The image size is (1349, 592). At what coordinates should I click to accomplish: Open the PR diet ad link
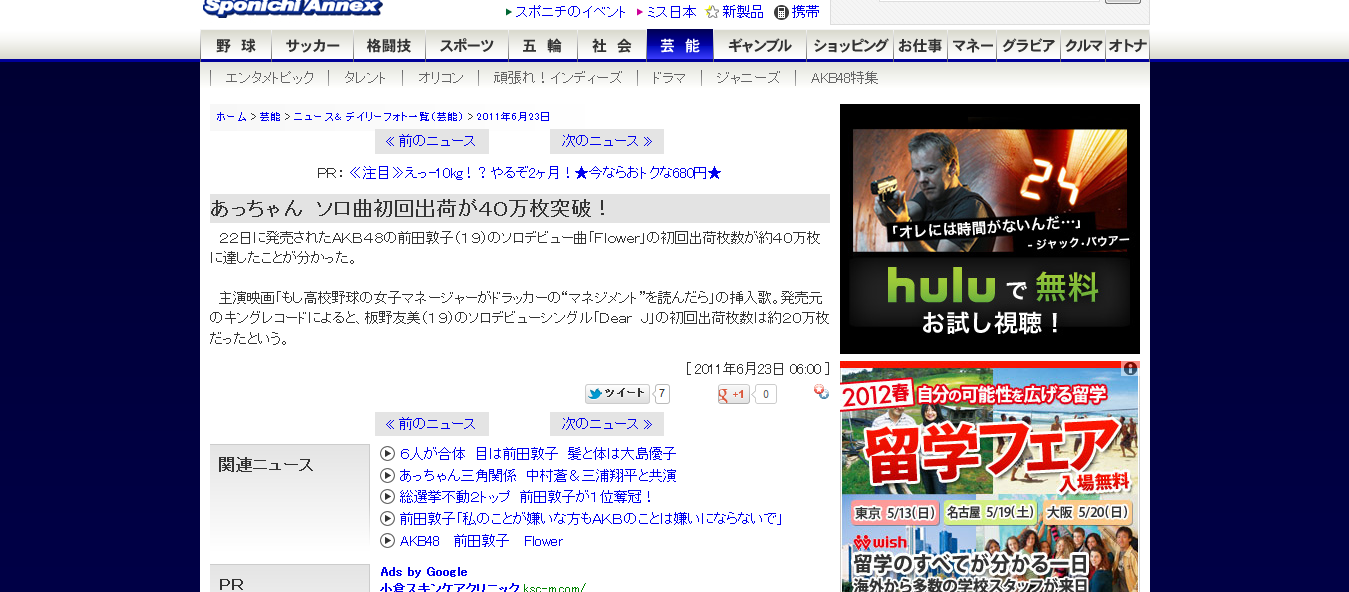[x=535, y=173]
